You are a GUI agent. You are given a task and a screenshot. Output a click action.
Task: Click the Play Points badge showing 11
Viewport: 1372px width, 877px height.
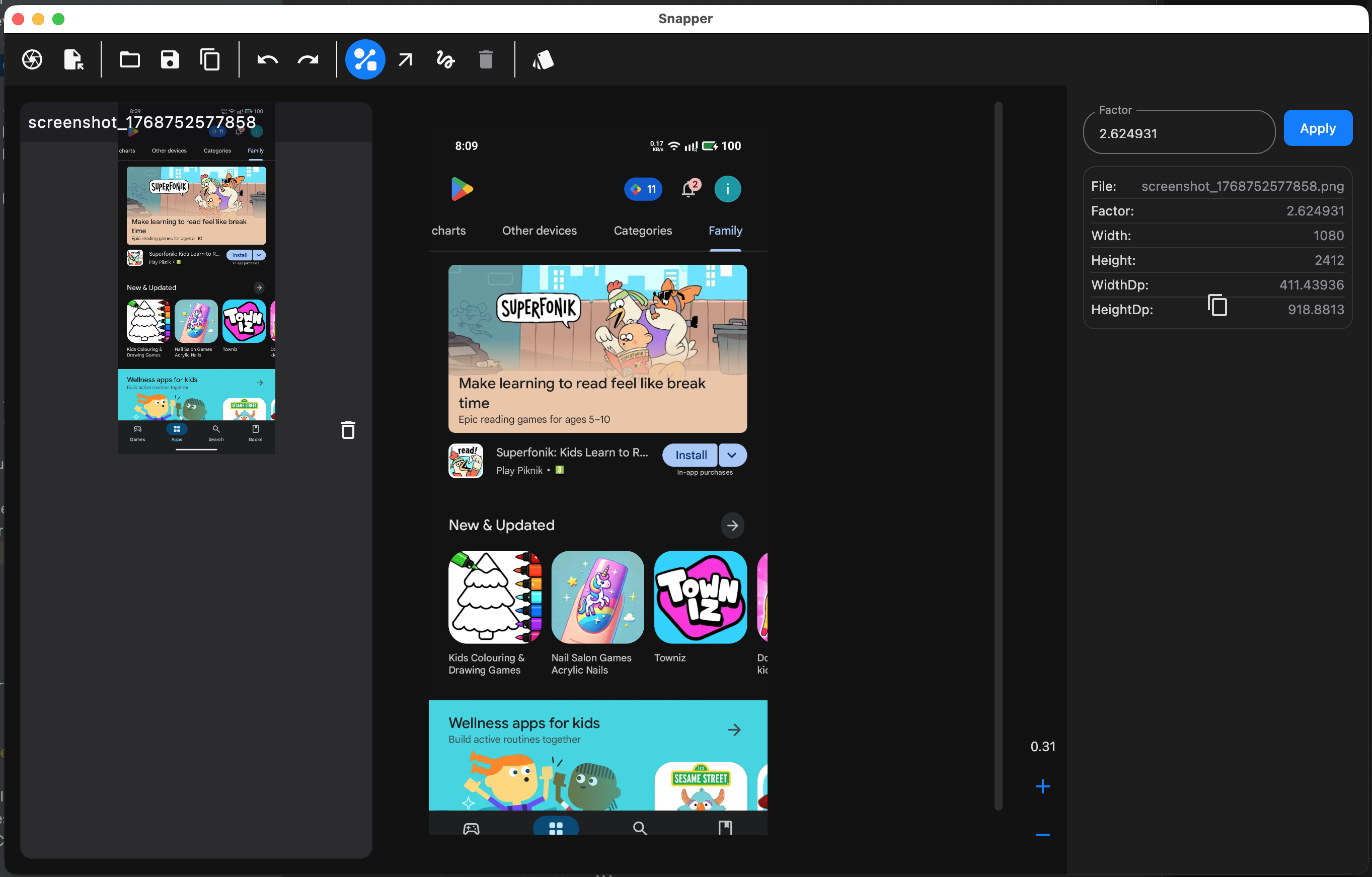coord(643,189)
